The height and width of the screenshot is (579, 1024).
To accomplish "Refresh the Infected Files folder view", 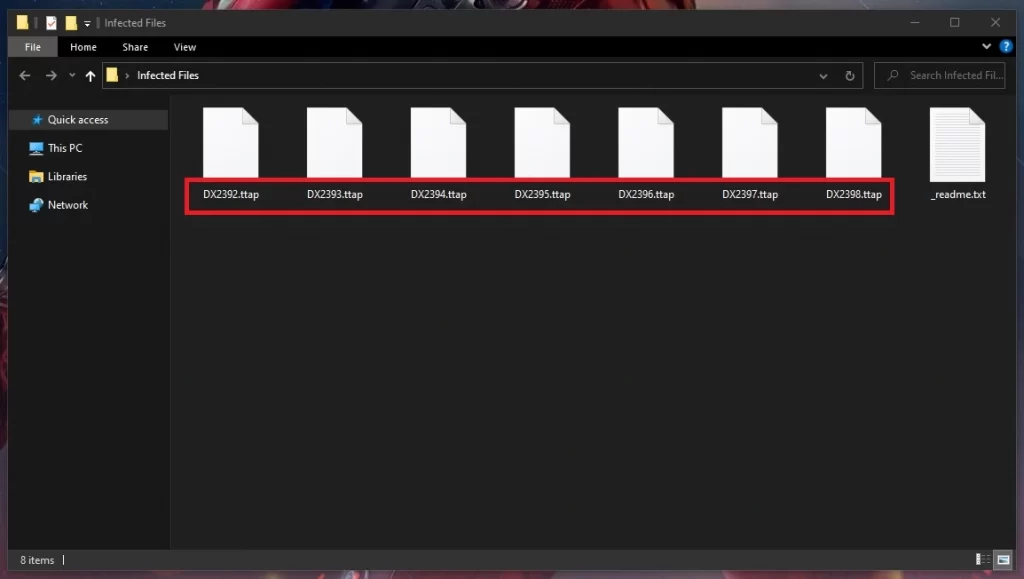I will (x=850, y=76).
